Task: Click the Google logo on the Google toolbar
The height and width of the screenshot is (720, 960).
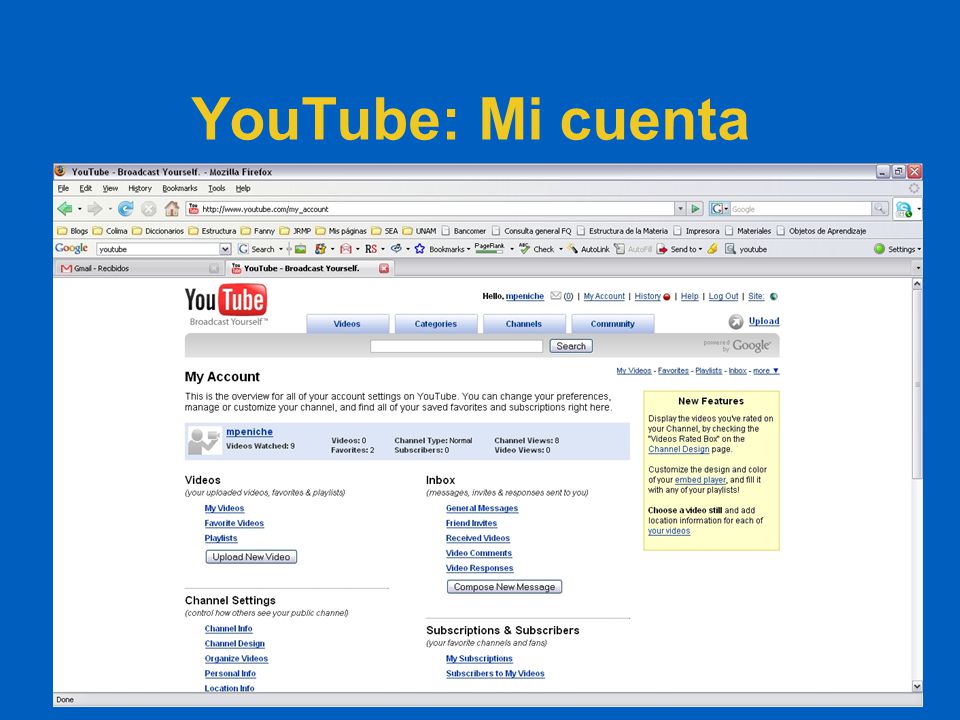Action: 72,249
